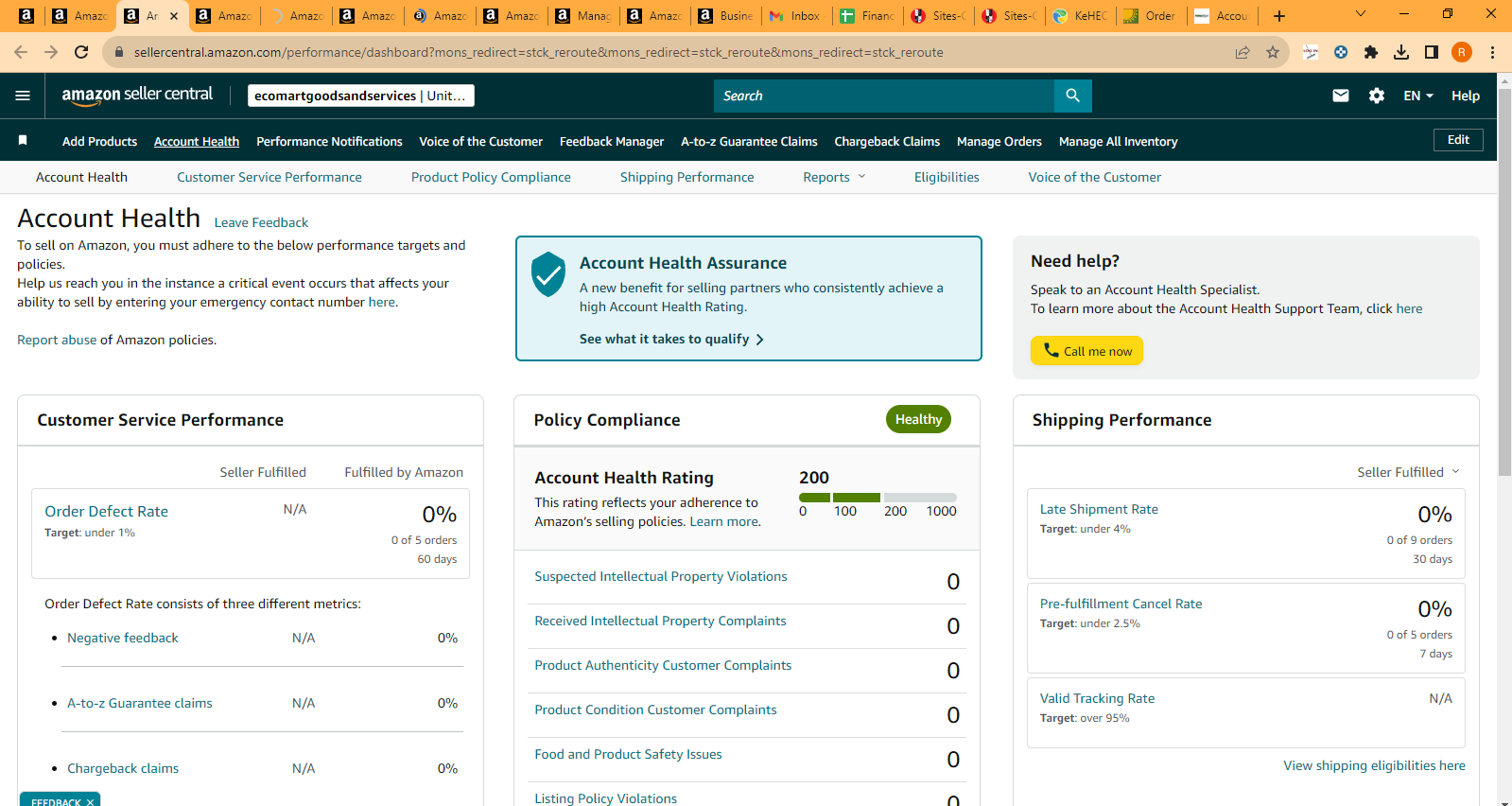Select Shipping Performance tab

[x=686, y=177]
